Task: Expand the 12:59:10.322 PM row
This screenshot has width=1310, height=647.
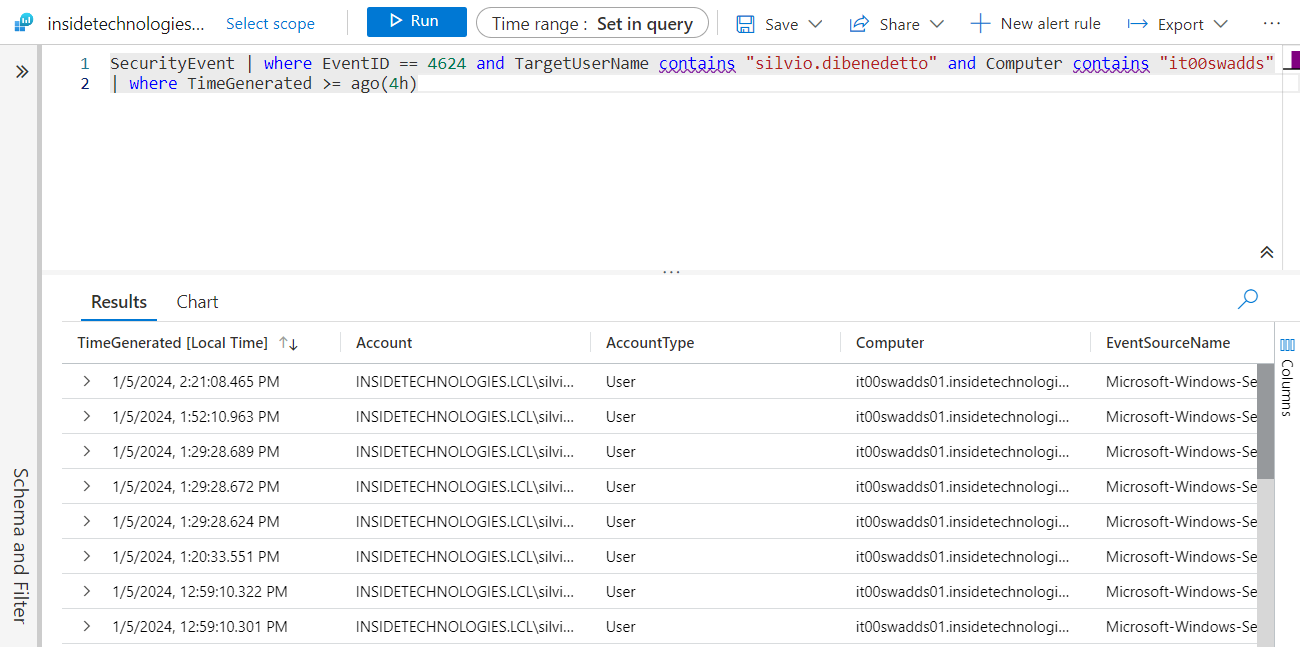Action: coord(87,591)
